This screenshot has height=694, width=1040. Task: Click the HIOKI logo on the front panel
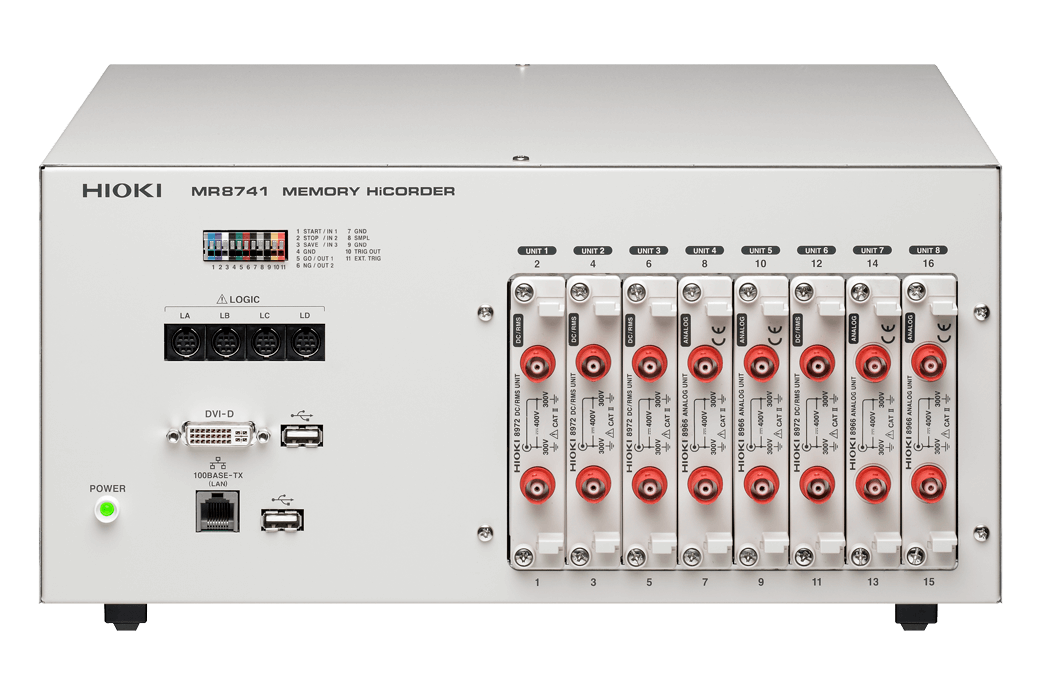(x=122, y=190)
